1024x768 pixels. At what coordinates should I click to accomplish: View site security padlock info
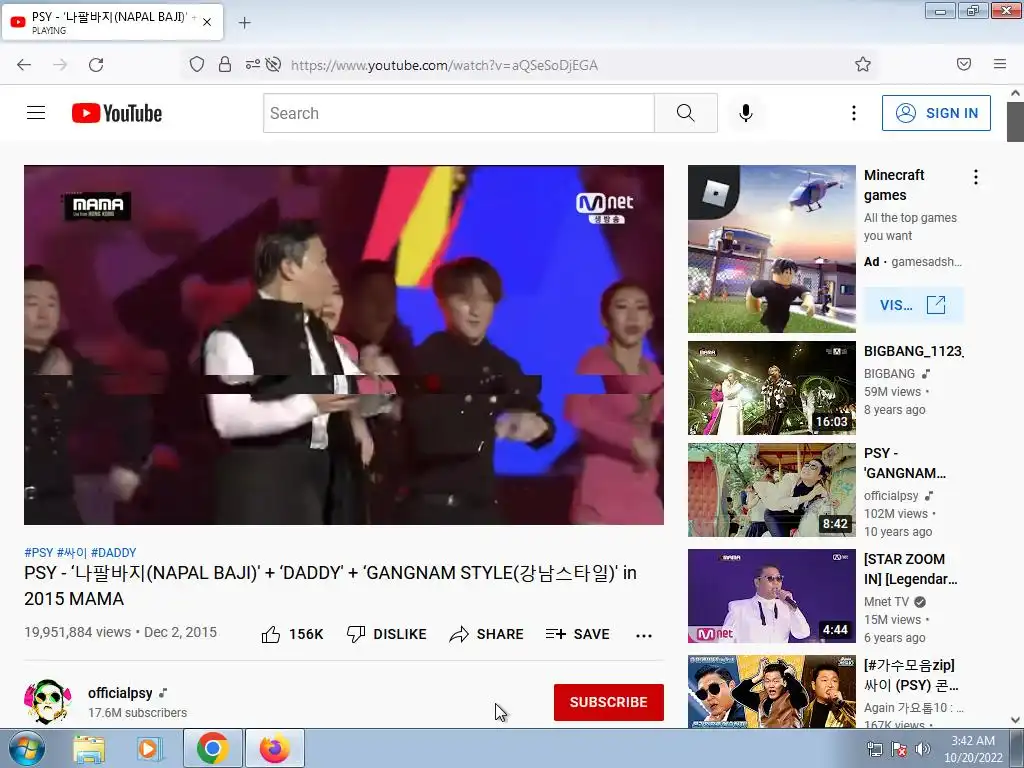(225, 64)
